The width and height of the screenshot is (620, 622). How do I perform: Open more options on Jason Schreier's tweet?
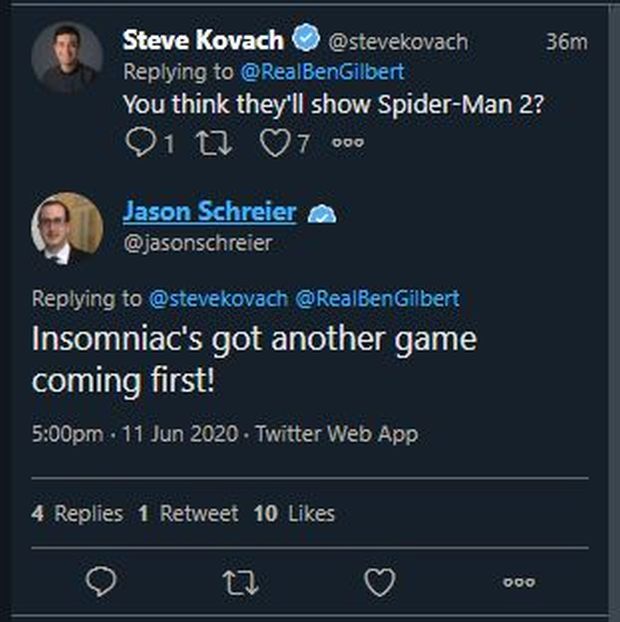point(518,581)
